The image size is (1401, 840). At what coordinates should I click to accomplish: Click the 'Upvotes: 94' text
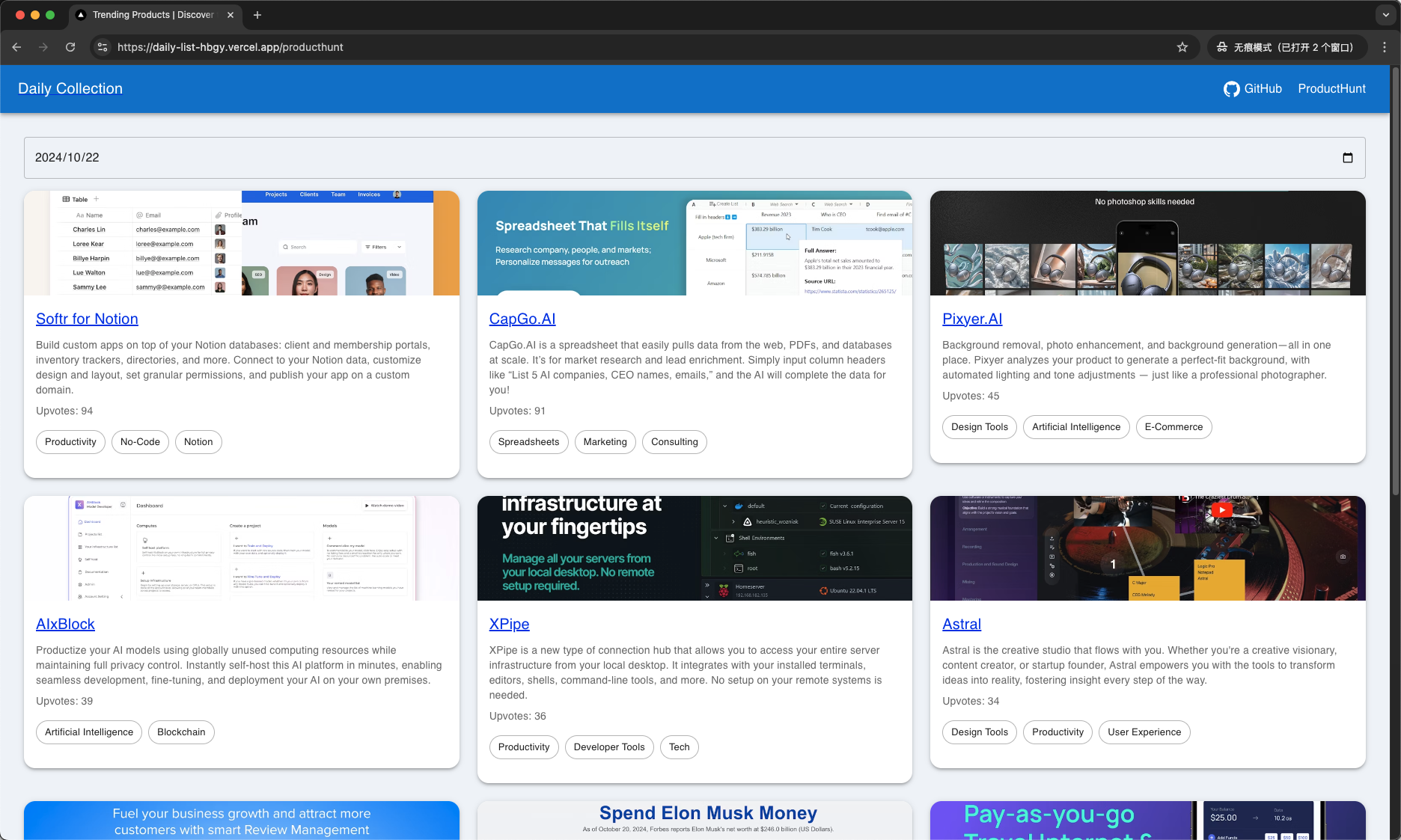(x=64, y=411)
